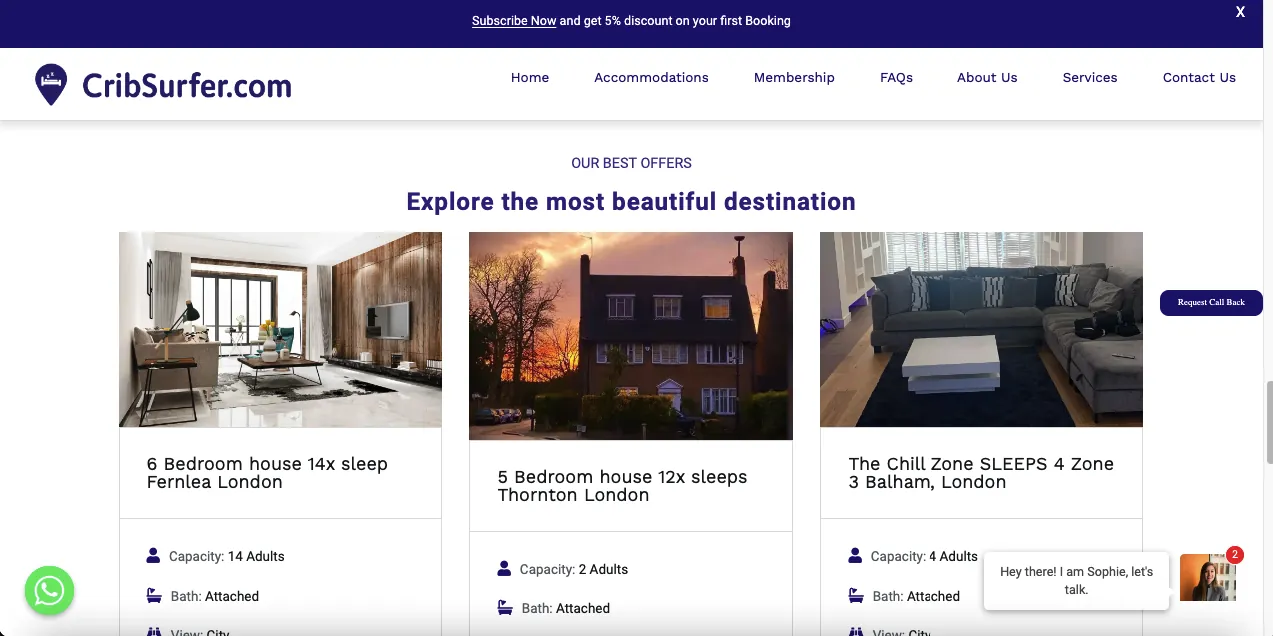
Task: Click 'Bath: Attached' on the Fernlea card
Action: (215, 596)
